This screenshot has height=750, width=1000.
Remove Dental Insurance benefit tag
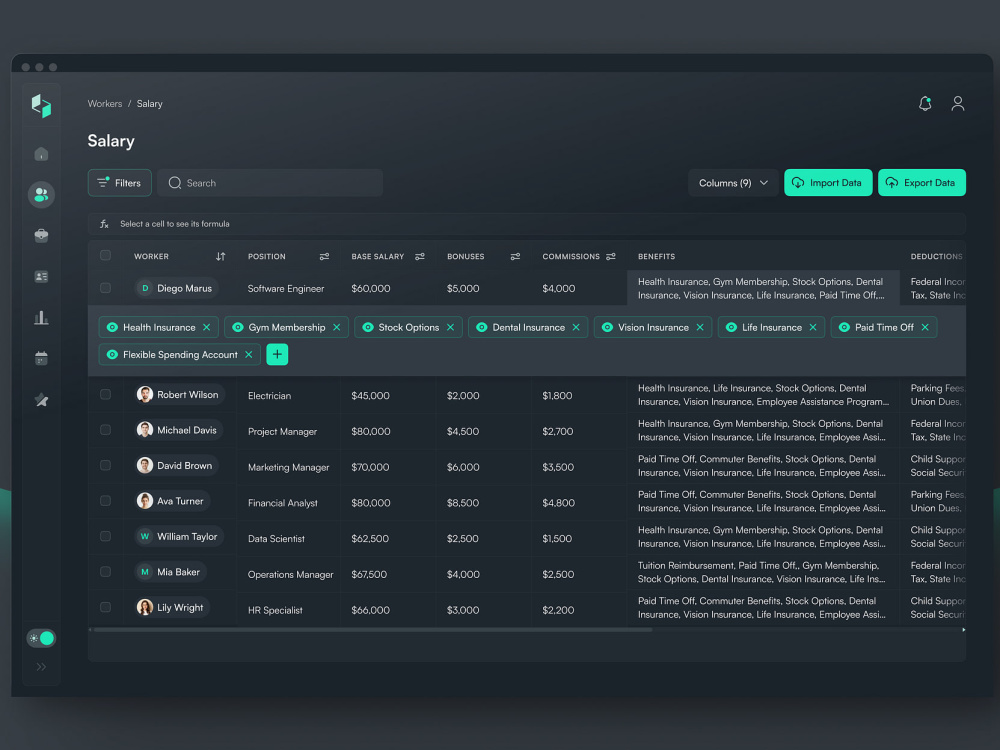pyautogui.click(x=576, y=327)
